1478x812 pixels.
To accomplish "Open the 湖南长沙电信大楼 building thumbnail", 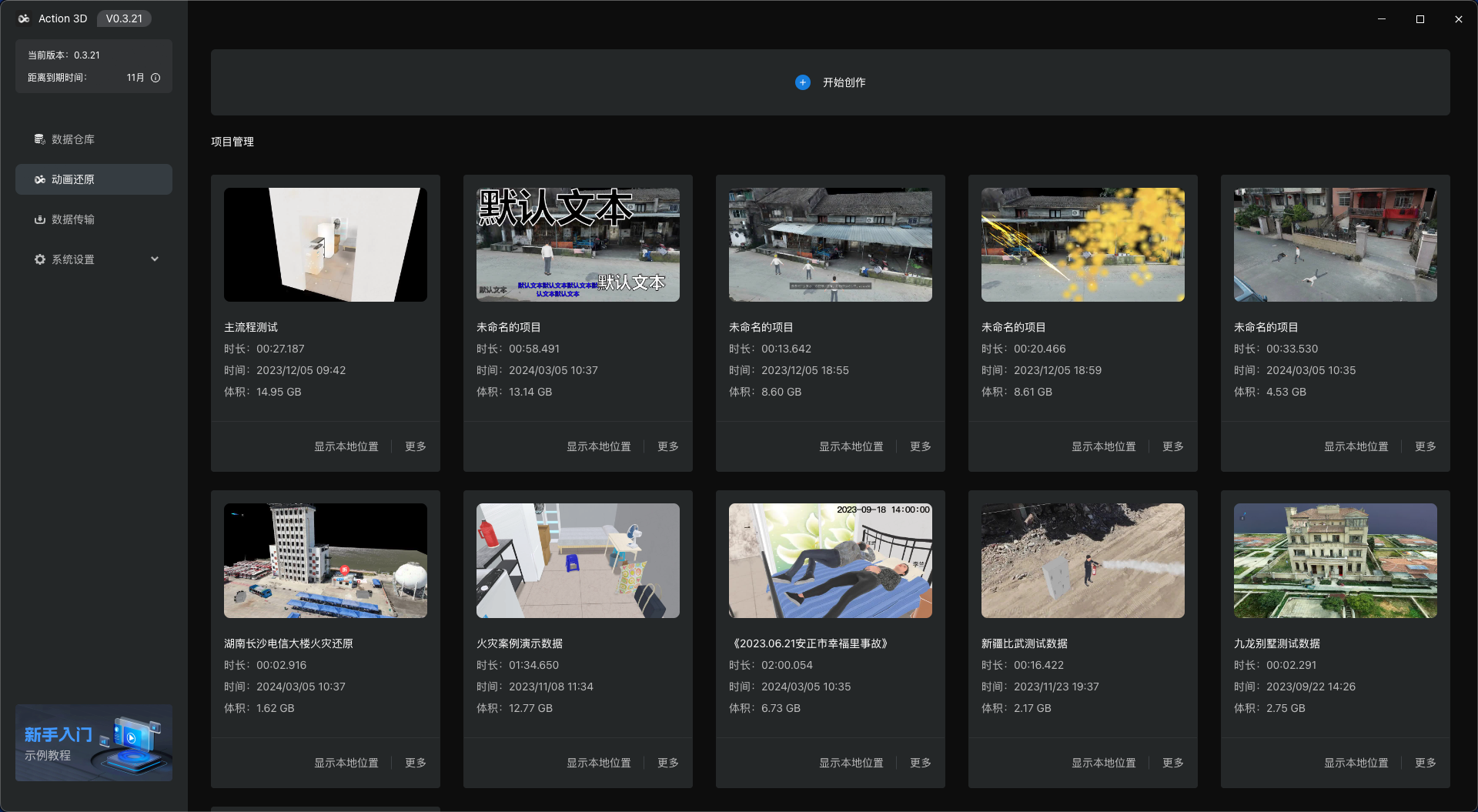I will click(325, 560).
